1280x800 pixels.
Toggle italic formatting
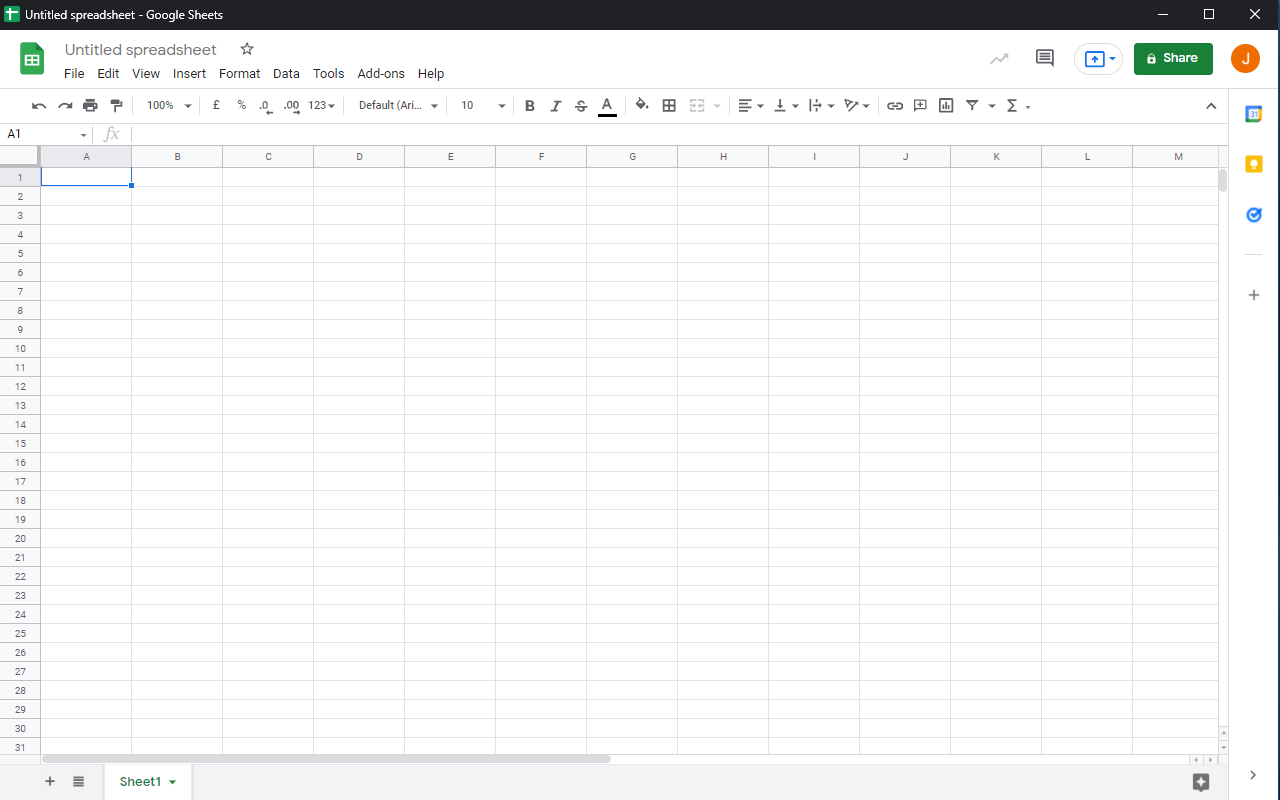click(x=555, y=105)
